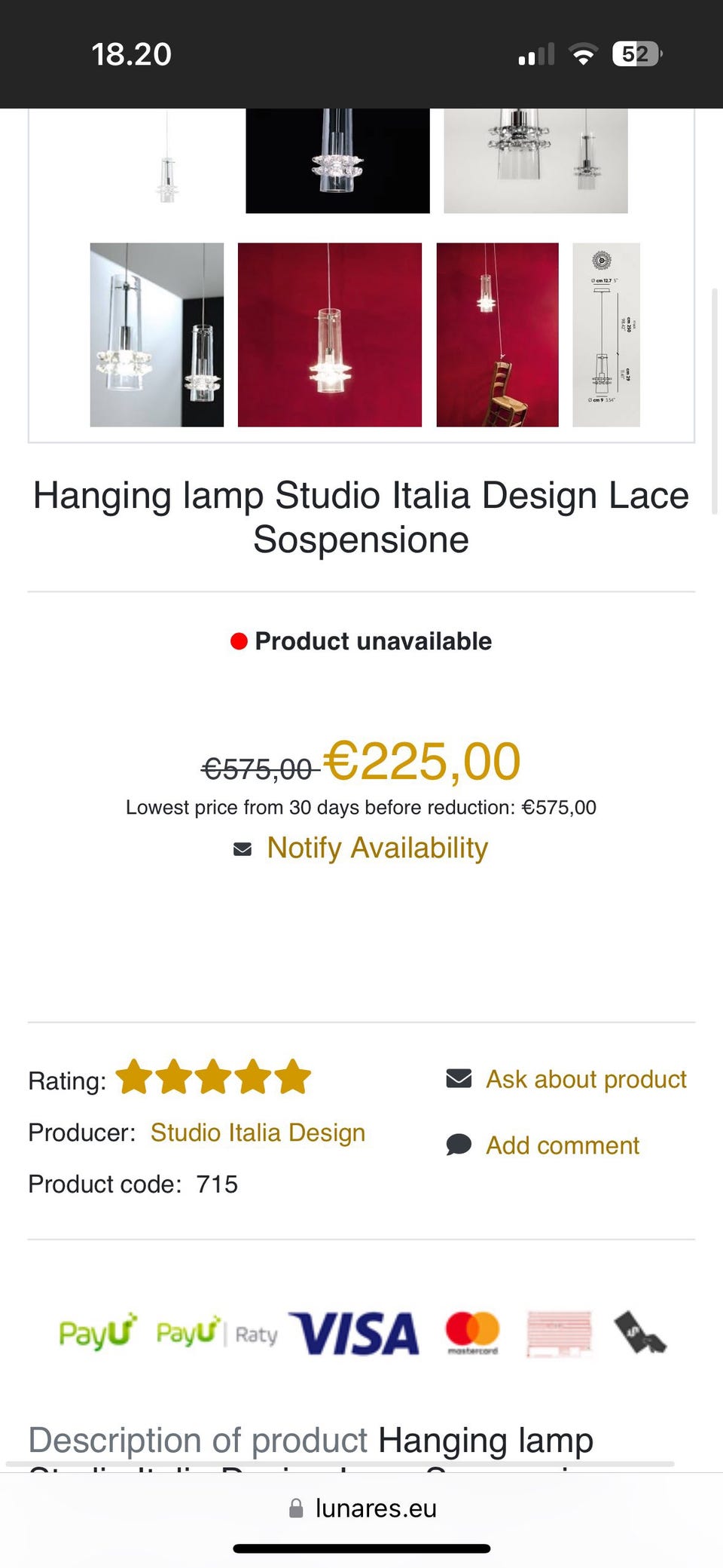Click the PayU Raty installment logo
Image resolution: width=723 pixels, height=1568 pixels.
click(217, 1333)
